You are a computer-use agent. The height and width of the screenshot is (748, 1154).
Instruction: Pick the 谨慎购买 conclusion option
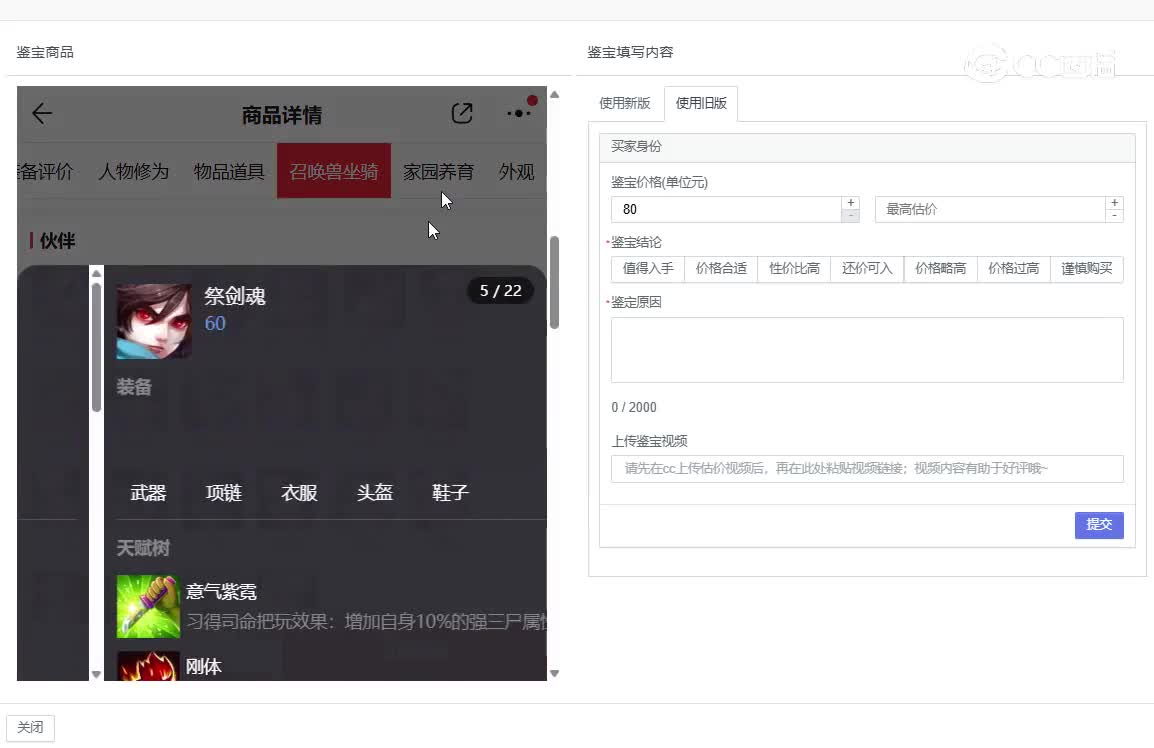click(1087, 269)
